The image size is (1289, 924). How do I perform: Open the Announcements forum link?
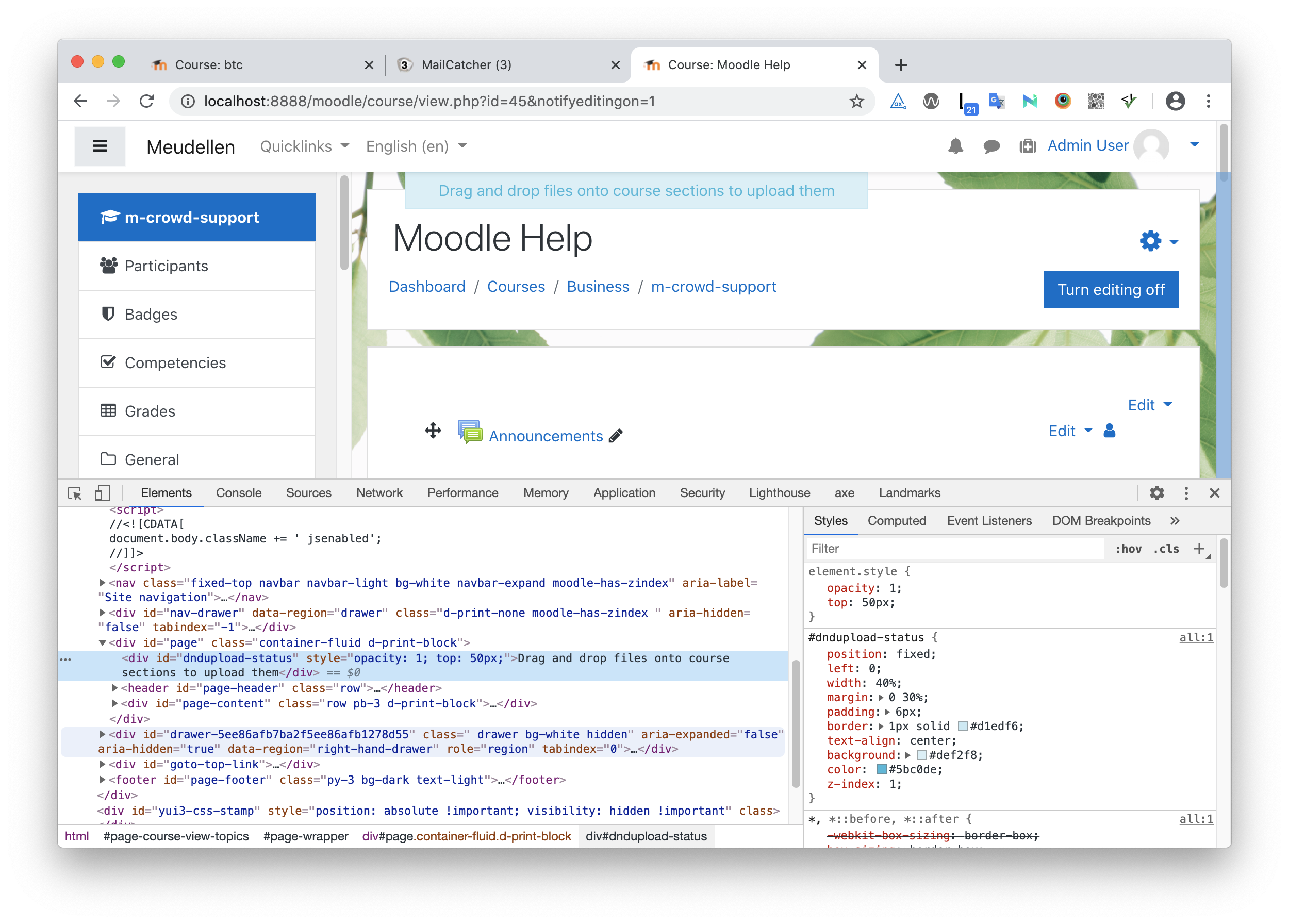coord(546,436)
